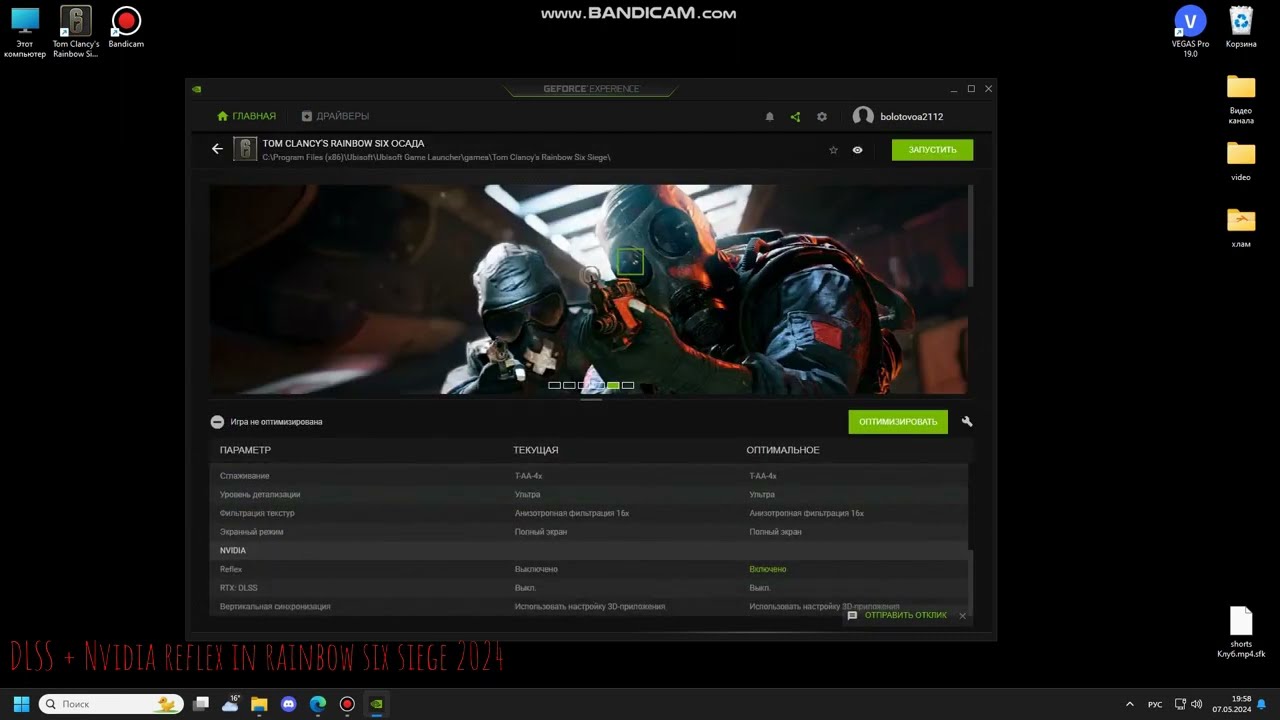
Task: Click the main page vertical scrollbar
Action: pyautogui.click(x=970, y=235)
